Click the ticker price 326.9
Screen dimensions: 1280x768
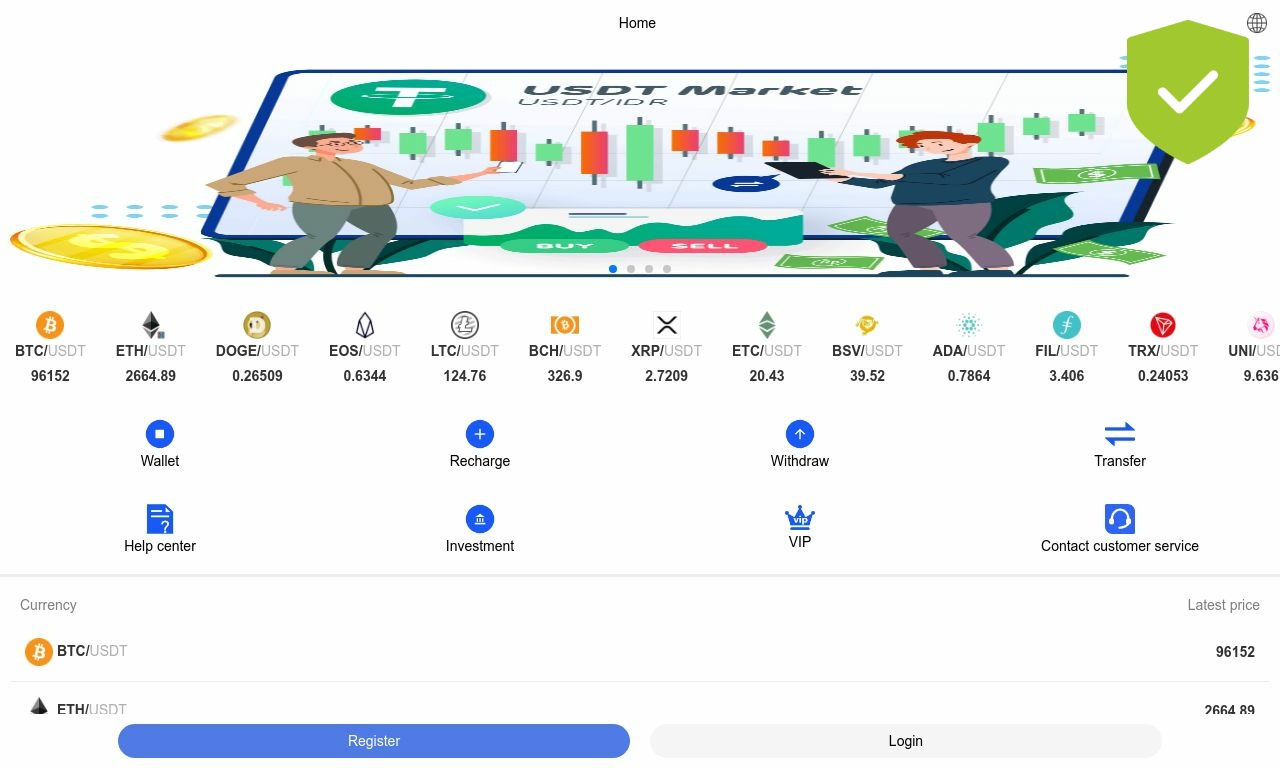click(x=565, y=376)
